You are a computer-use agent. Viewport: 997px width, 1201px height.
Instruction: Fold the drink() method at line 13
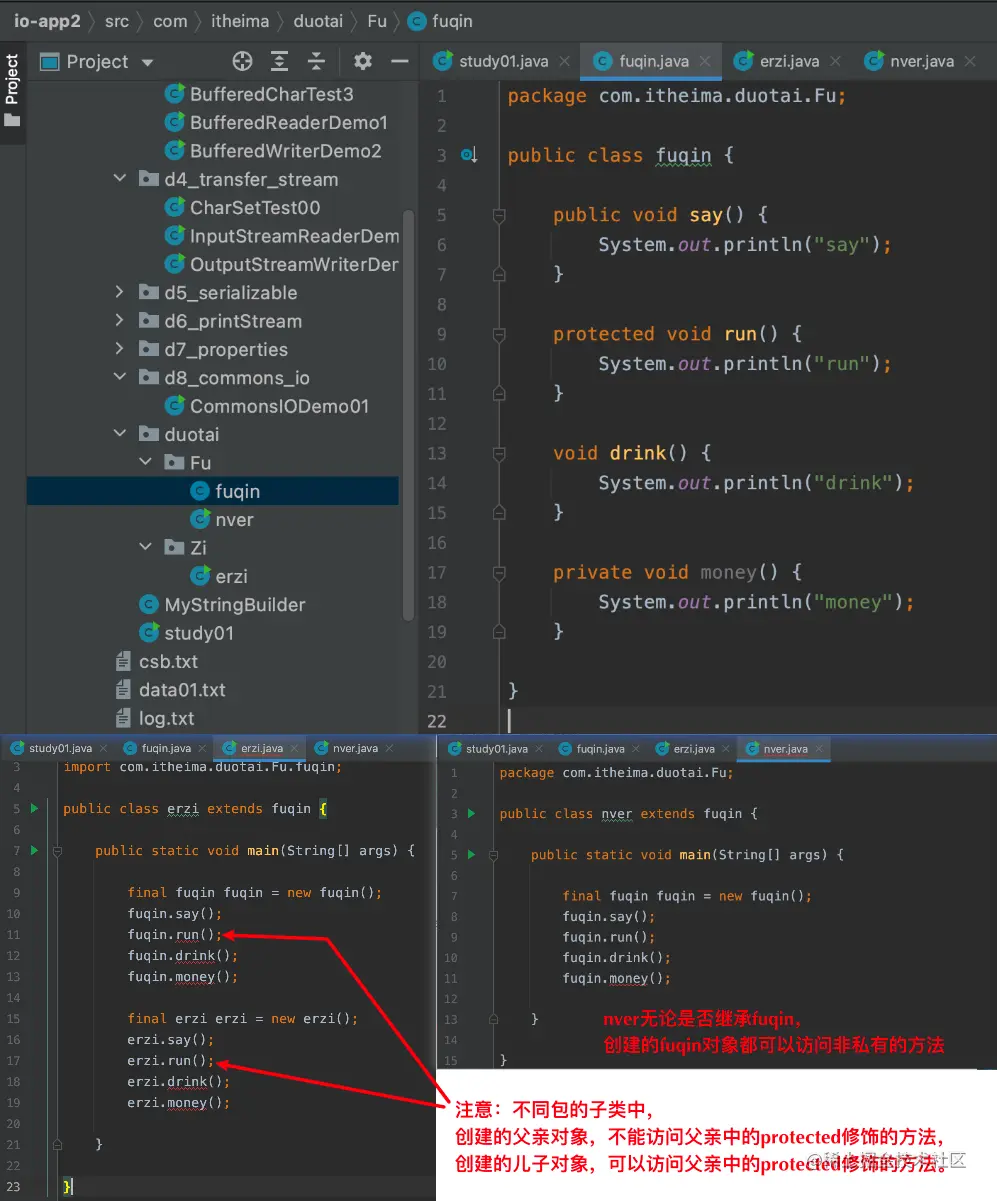(497, 453)
